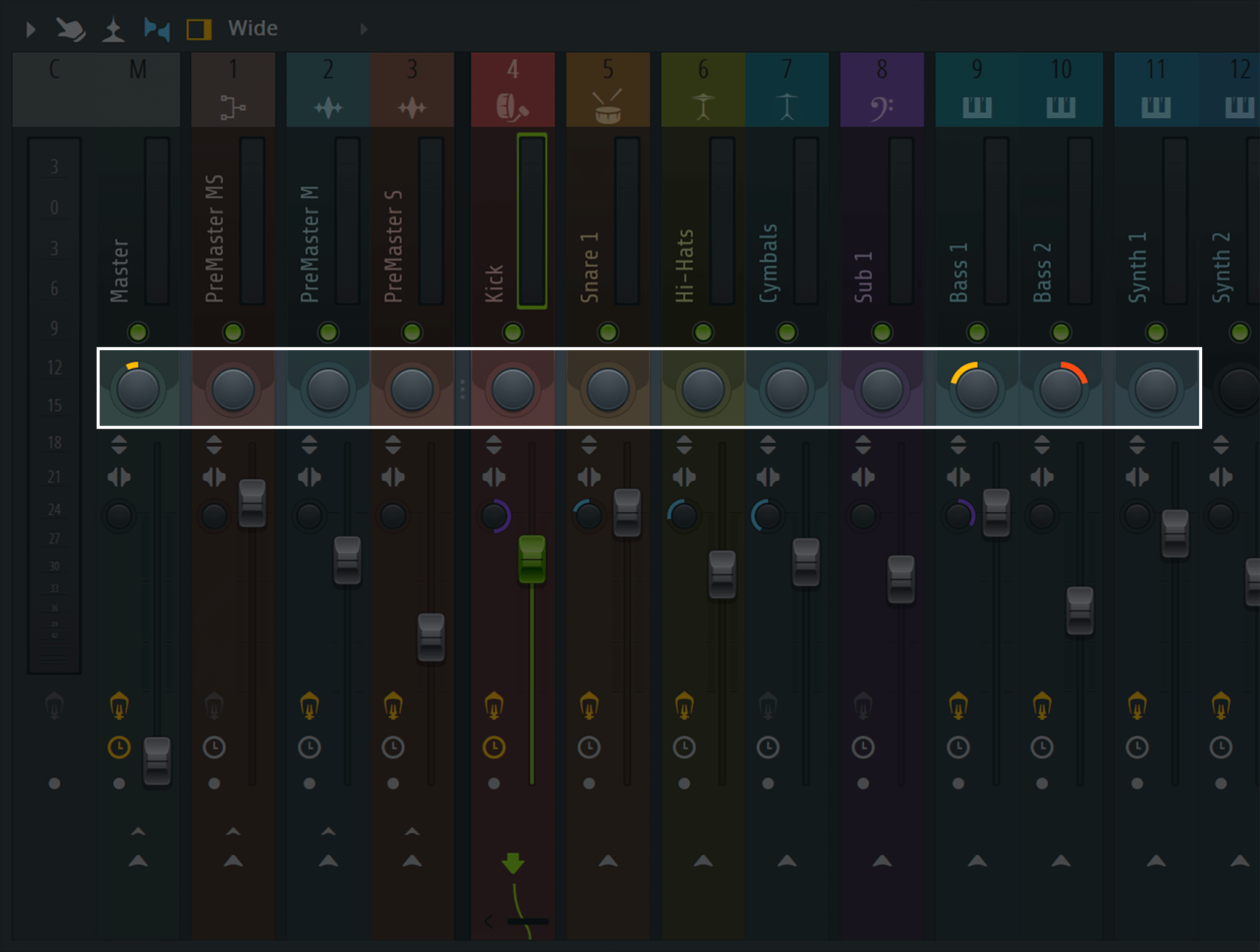Click the Kick volume fader
Viewport: 1260px width, 952px height.
[x=532, y=559]
